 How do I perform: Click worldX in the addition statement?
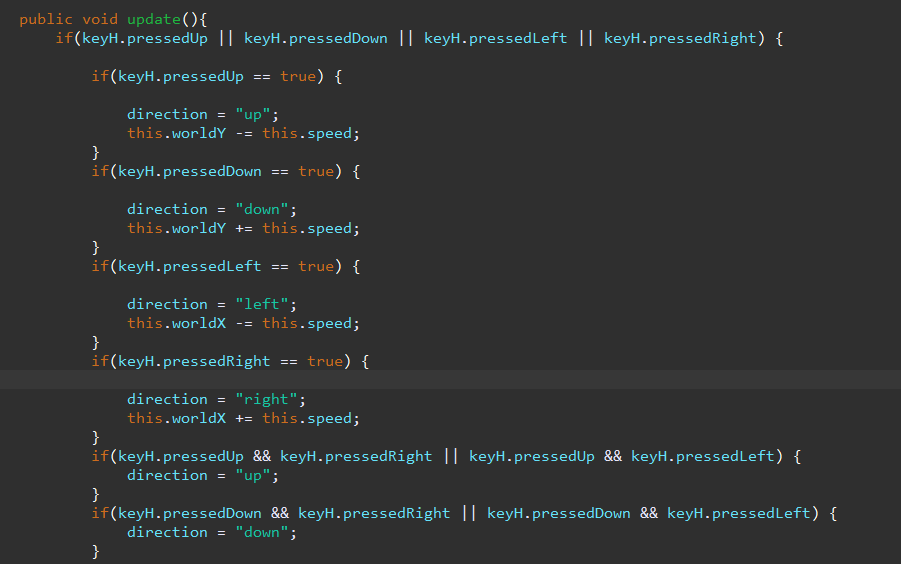(199, 418)
